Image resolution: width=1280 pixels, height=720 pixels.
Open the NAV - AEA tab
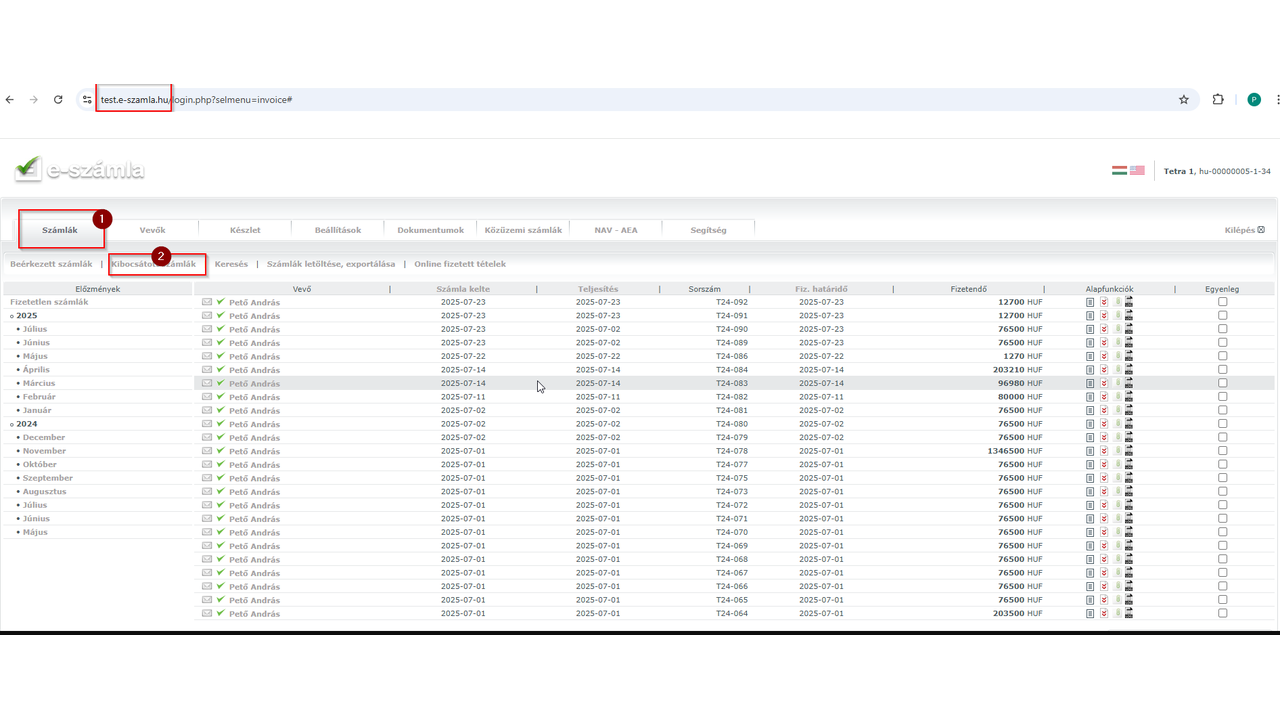615,230
